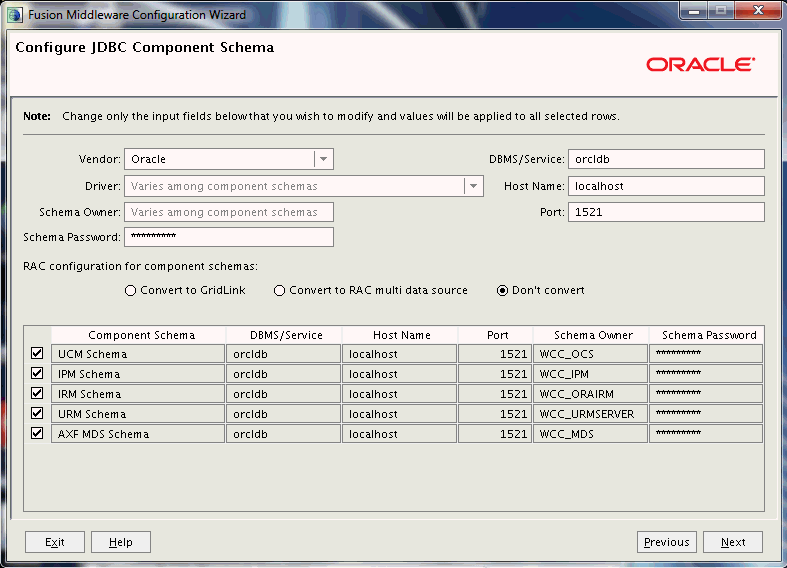This screenshot has width=787, height=568.
Task: Click the AXF MDS Schema orcldb cell
Action: tap(284, 434)
